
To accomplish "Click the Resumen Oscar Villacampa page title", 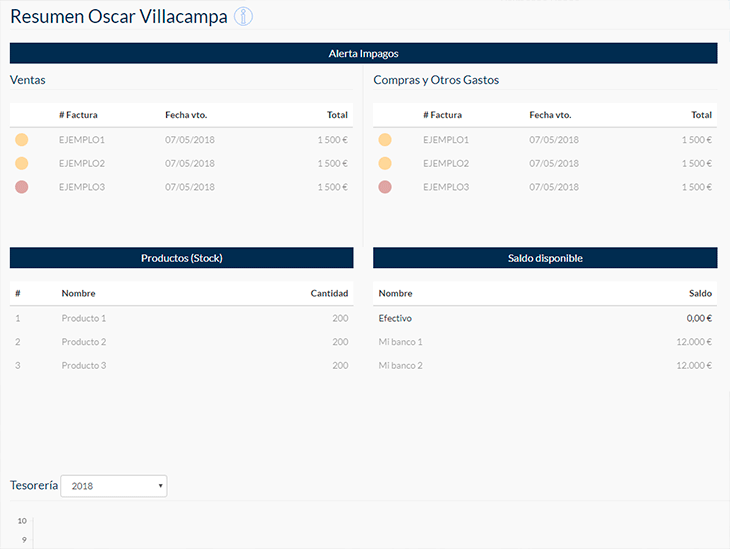I will (119, 17).
